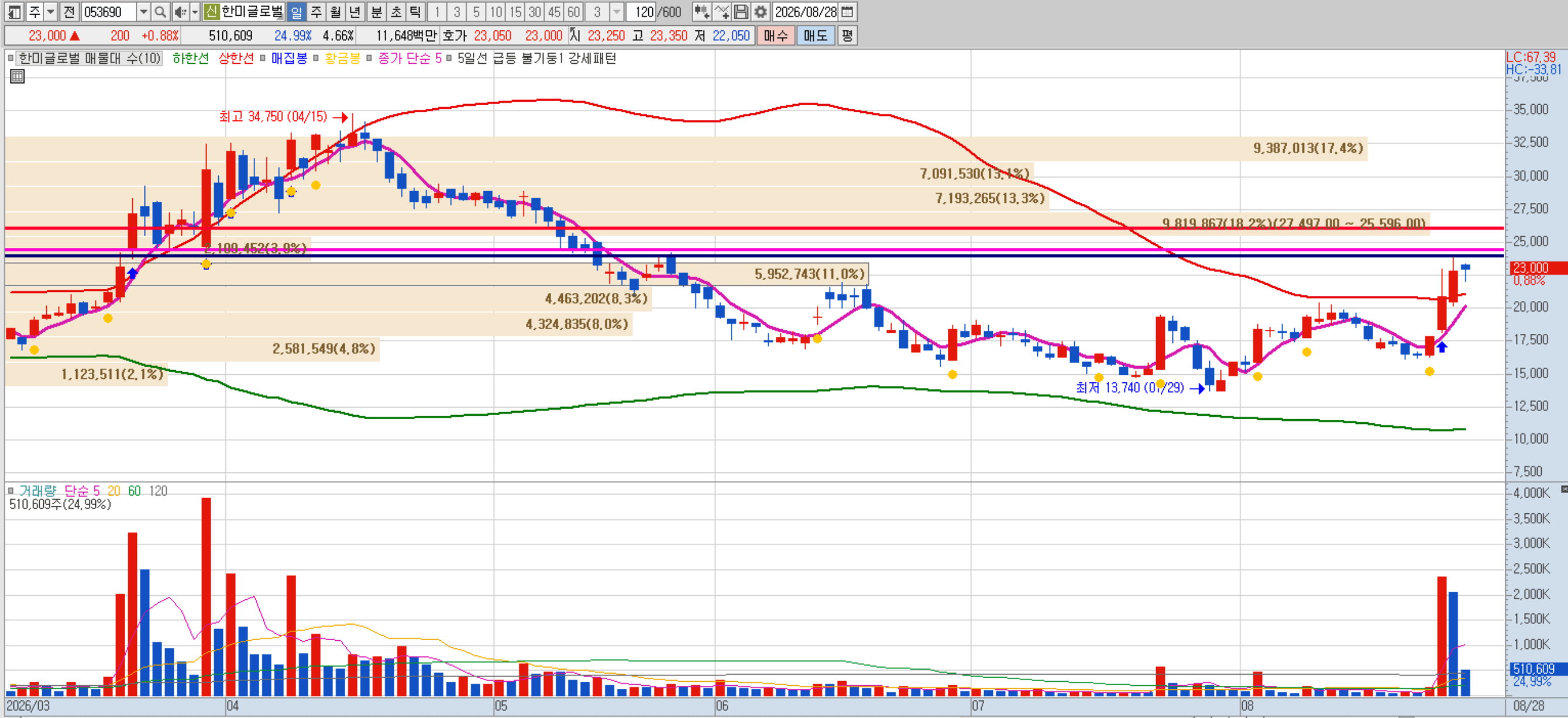Select the 틱 tick chart tab
The height and width of the screenshot is (718, 1568).
click(x=416, y=12)
